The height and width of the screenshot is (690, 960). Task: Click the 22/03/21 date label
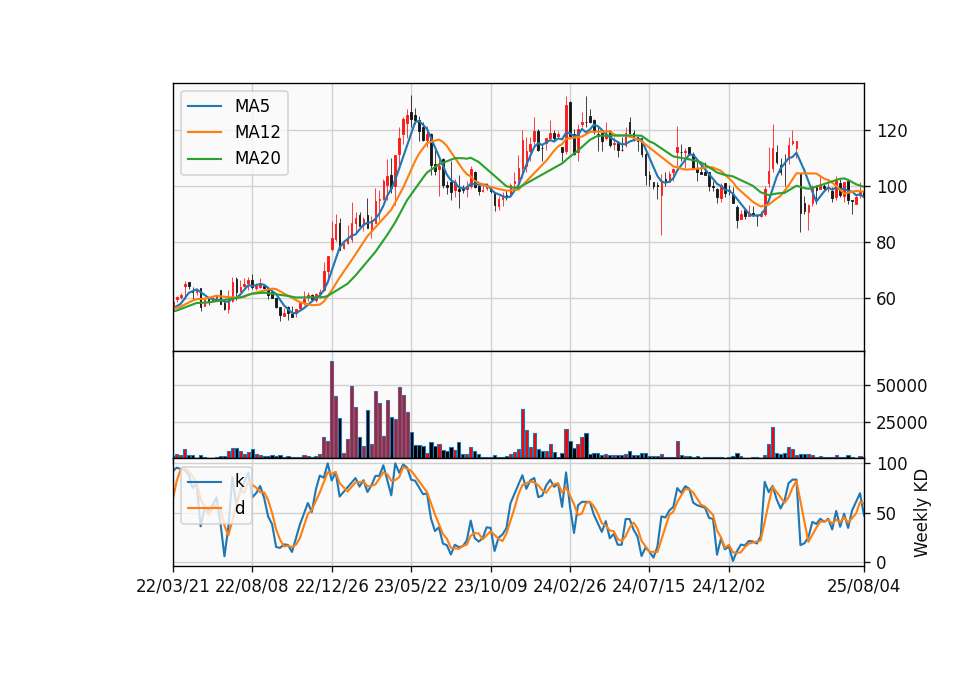[173, 586]
